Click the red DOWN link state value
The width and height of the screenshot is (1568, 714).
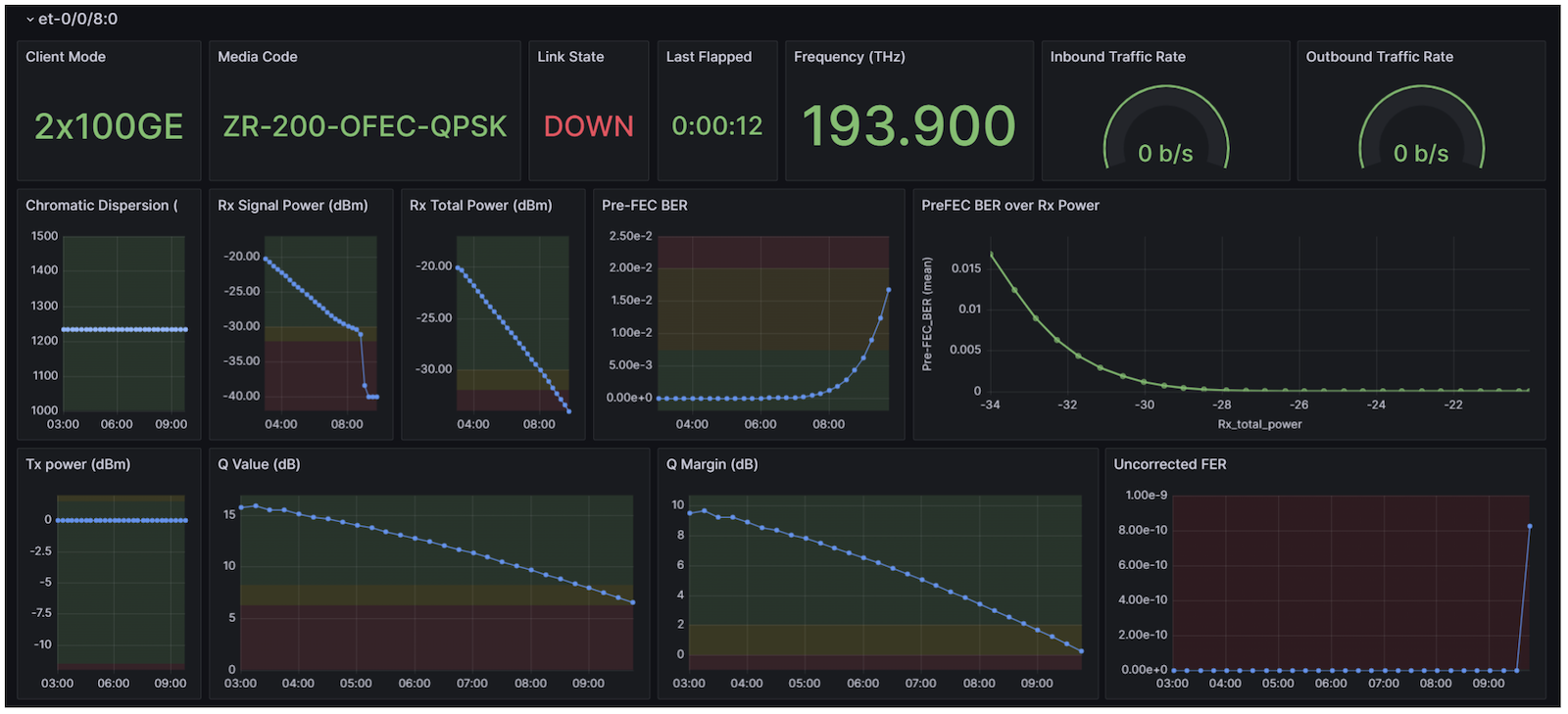[589, 126]
